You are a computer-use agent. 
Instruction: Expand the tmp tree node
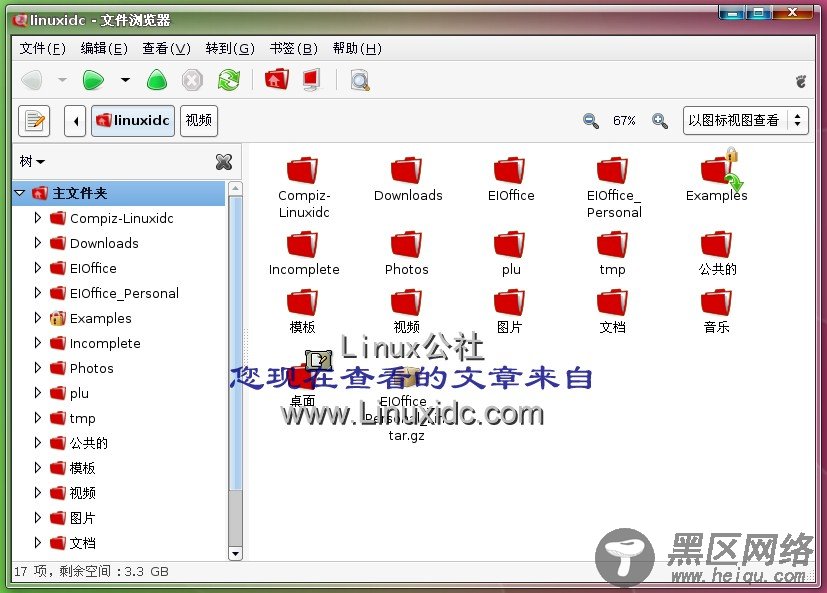click(37, 418)
